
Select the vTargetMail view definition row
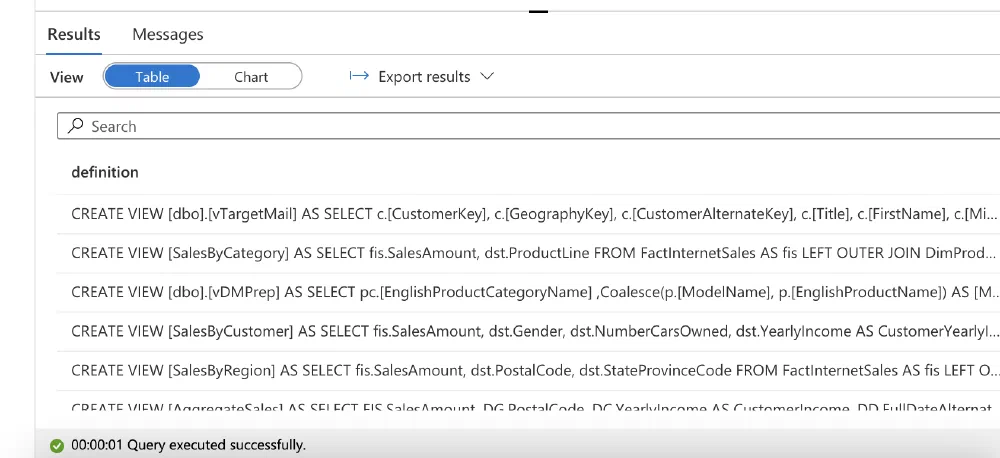click(528, 214)
